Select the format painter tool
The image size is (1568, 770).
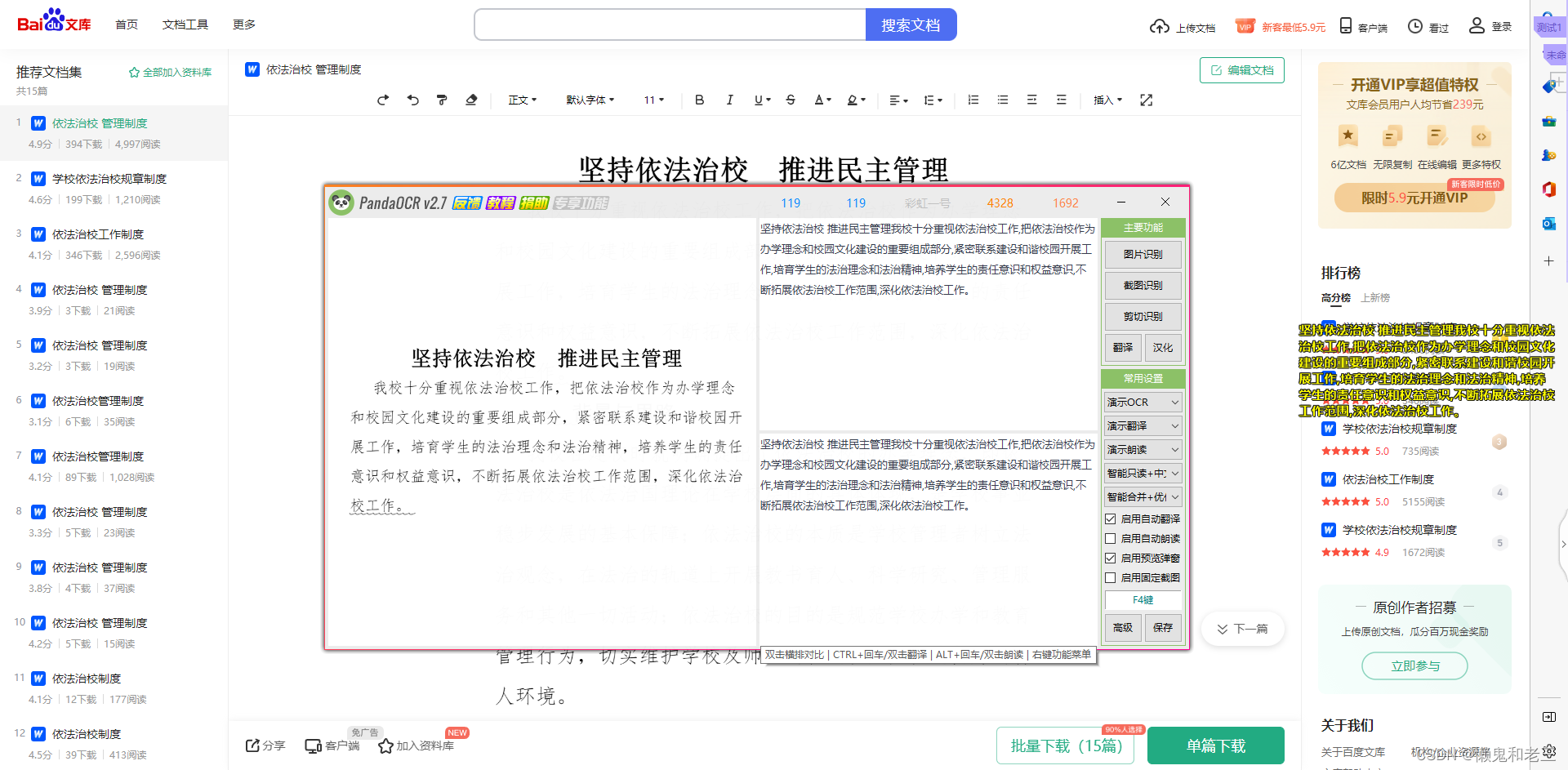[442, 100]
